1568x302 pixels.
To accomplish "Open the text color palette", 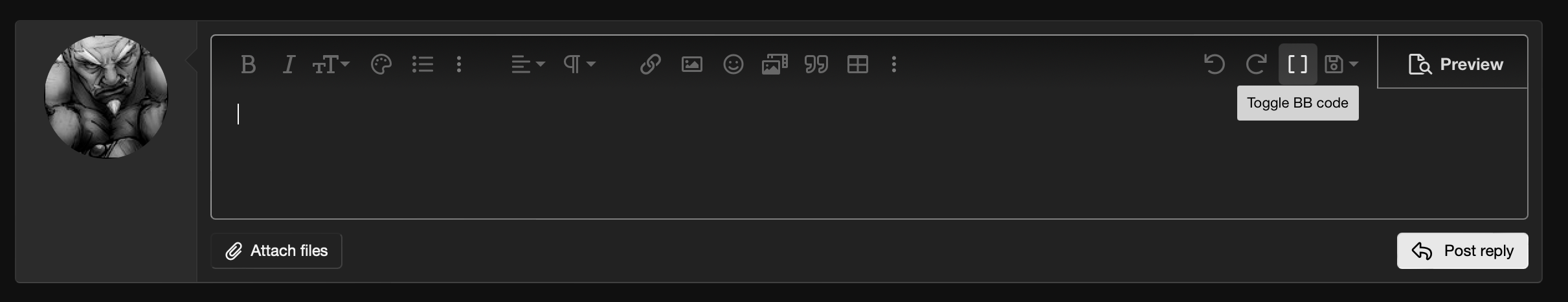I will (x=381, y=64).
